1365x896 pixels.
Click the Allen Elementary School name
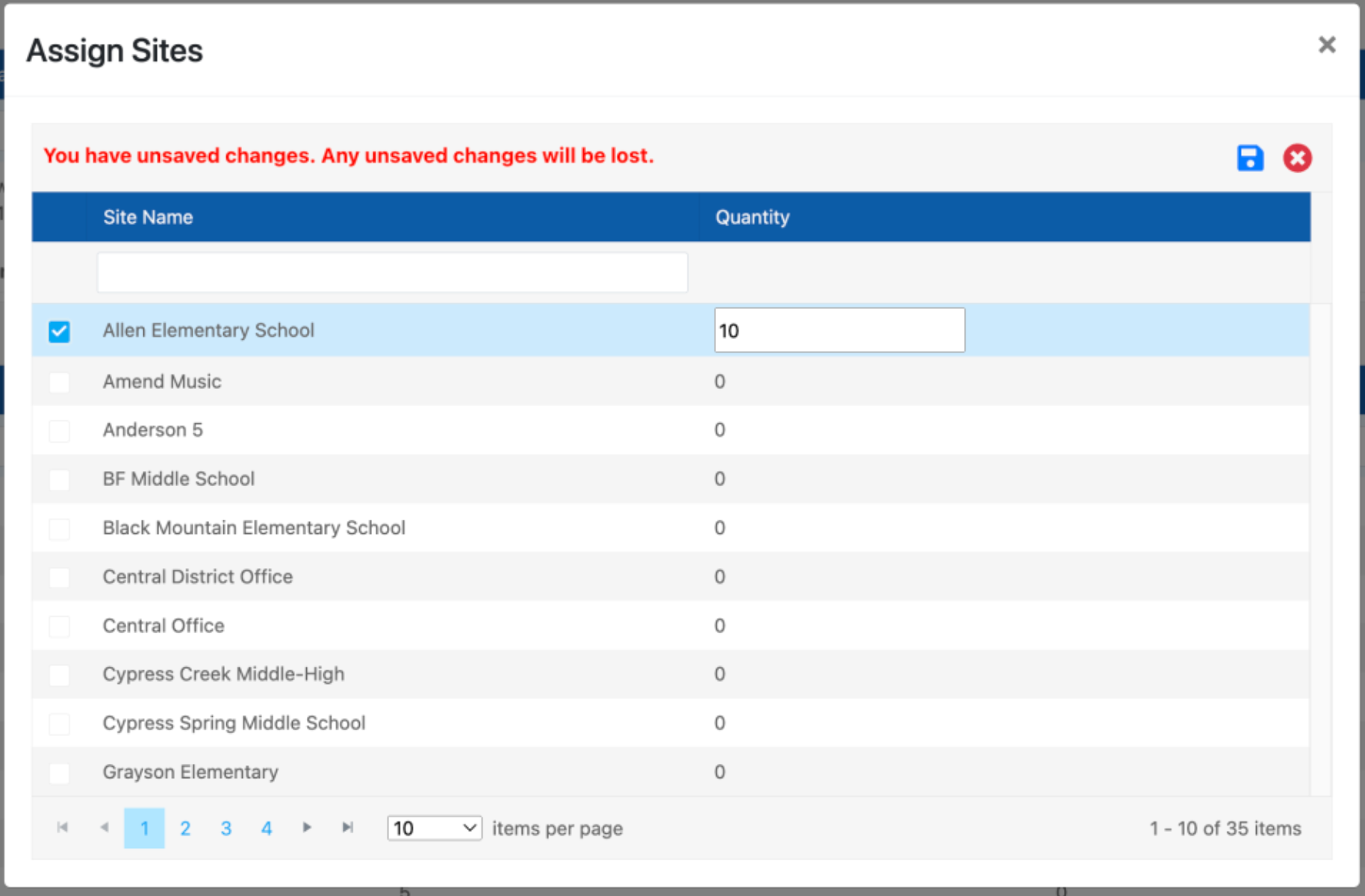click(208, 330)
